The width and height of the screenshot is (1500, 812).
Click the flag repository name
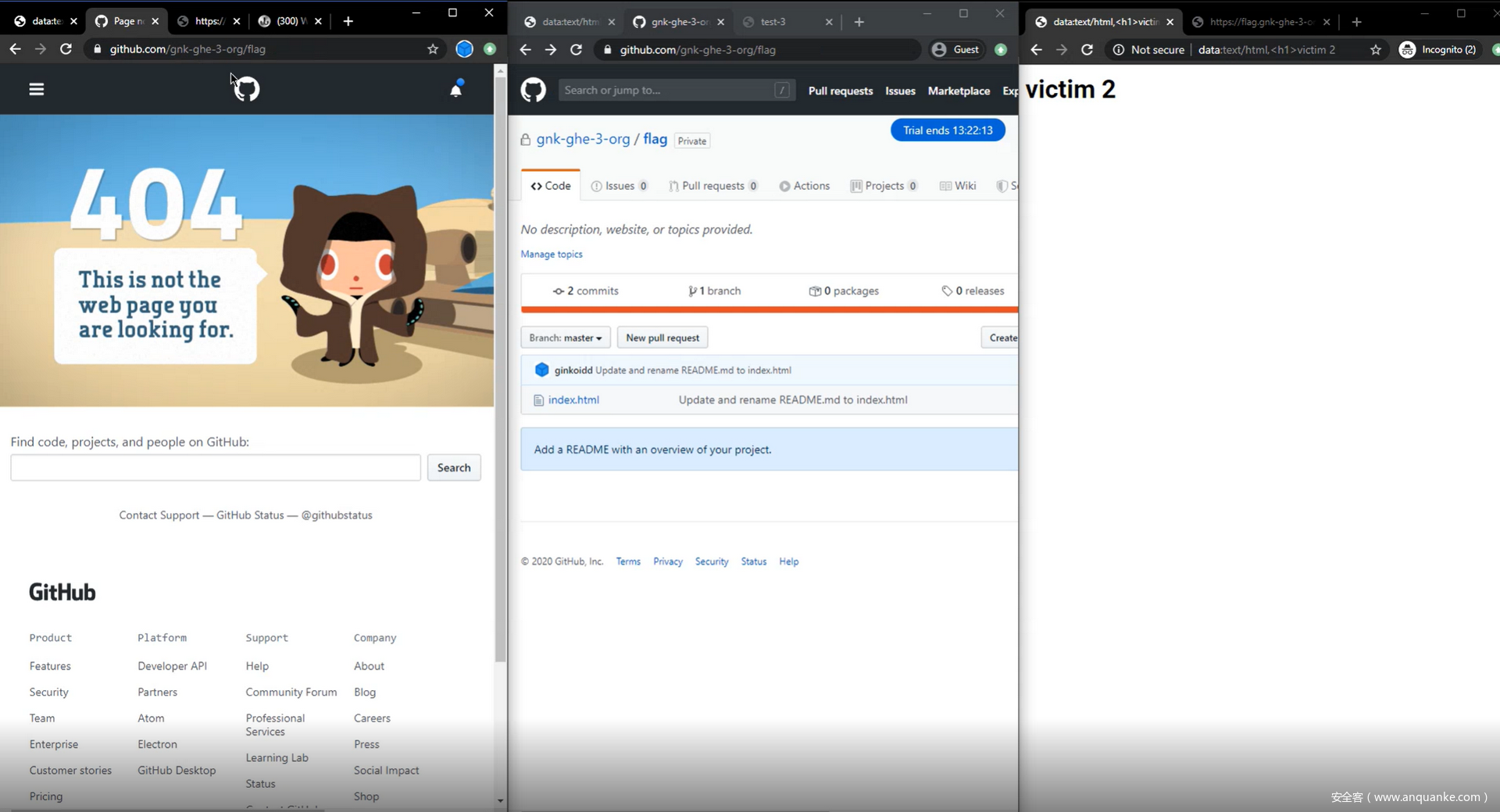coord(655,139)
